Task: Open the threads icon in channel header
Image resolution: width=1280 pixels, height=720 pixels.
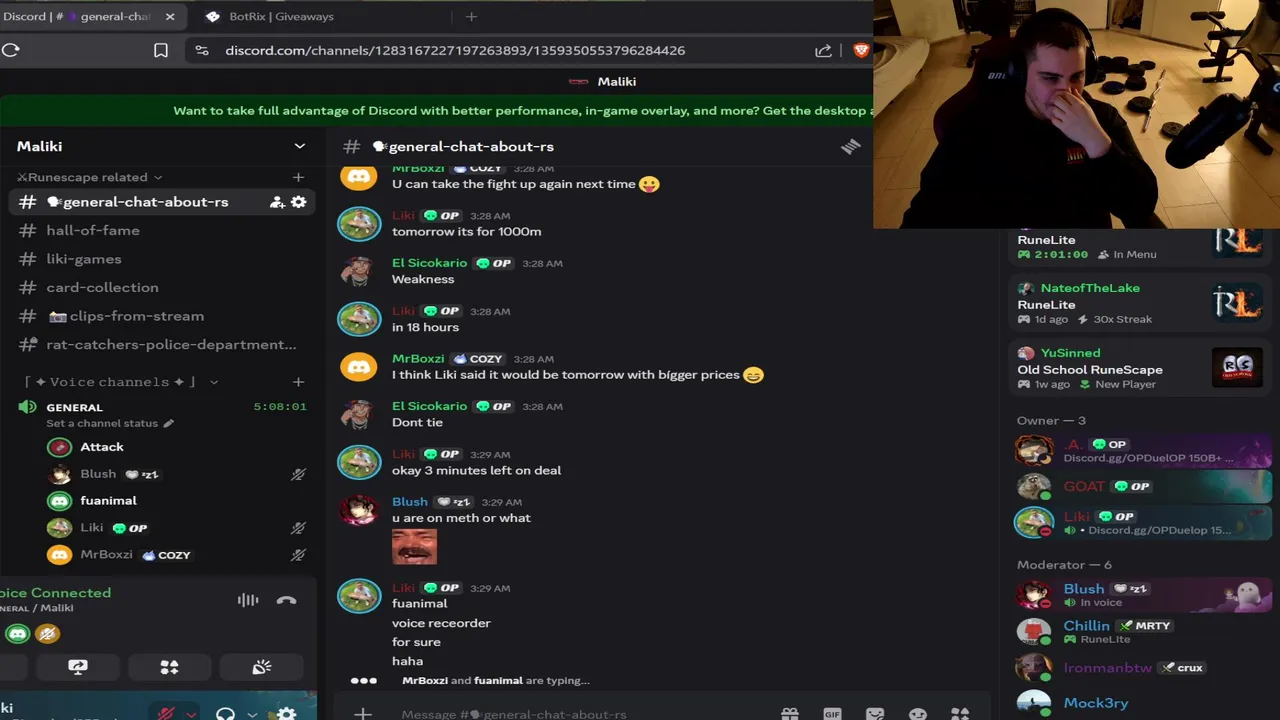Action: point(850,146)
